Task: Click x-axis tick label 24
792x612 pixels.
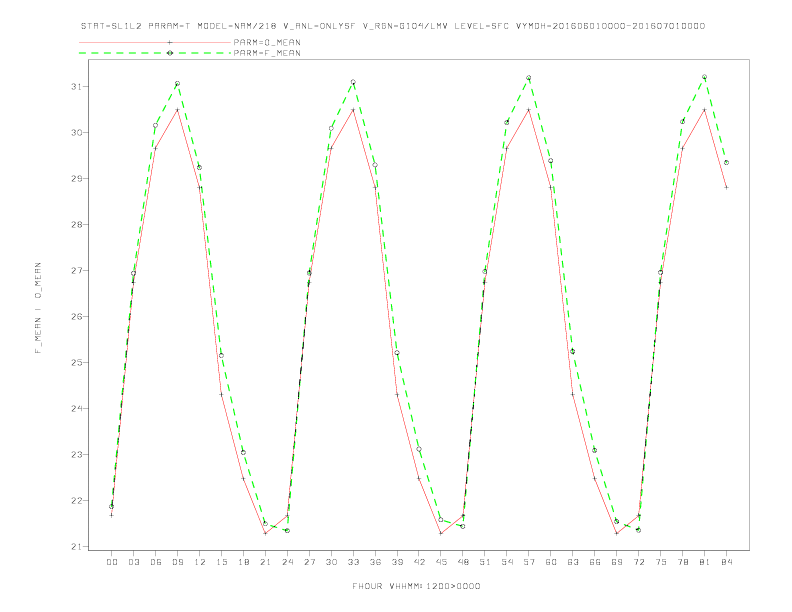Action: coord(287,562)
